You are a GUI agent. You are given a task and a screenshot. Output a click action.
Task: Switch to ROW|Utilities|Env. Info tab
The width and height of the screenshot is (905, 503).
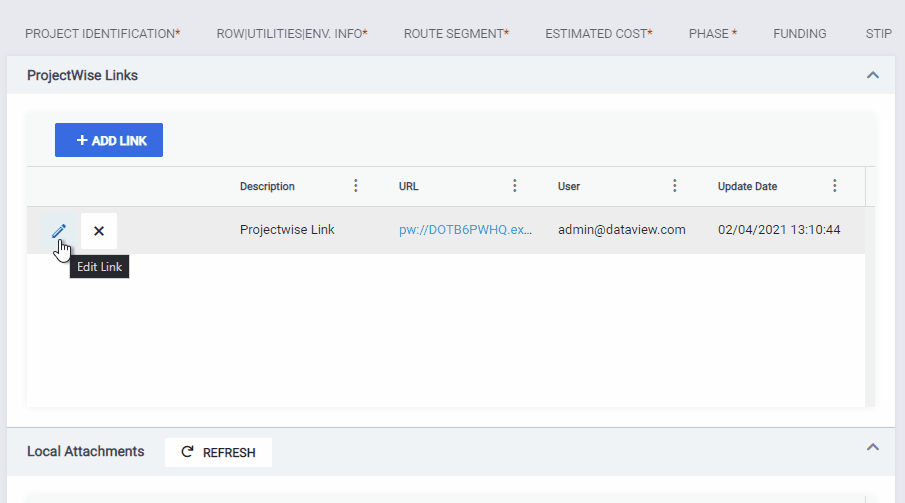click(x=292, y=34)
